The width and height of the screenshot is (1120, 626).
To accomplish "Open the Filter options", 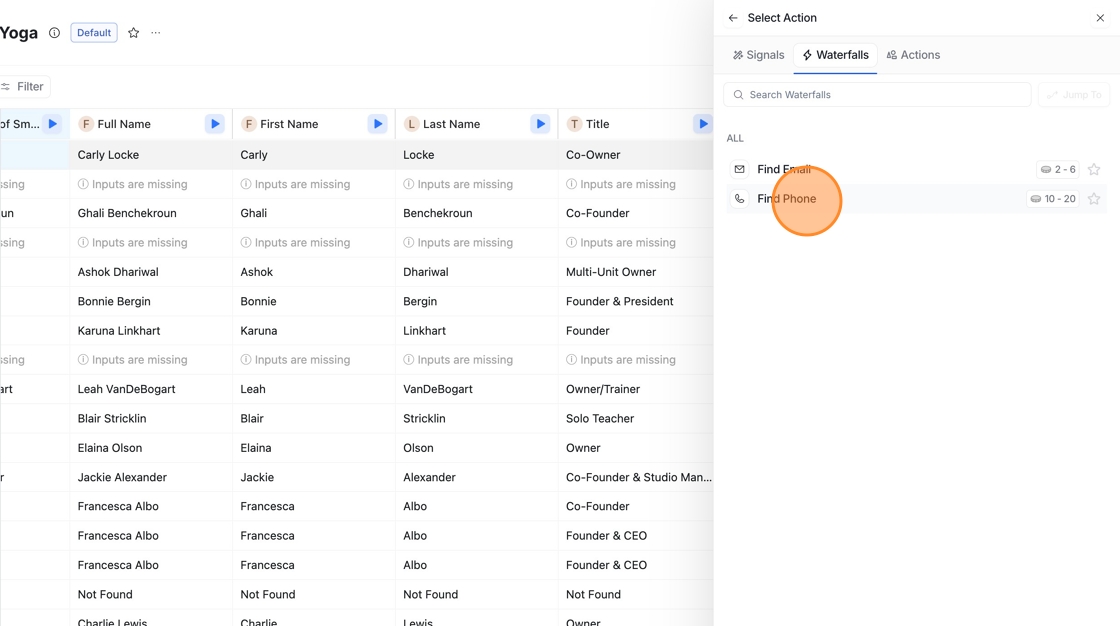I will (24, 86).
